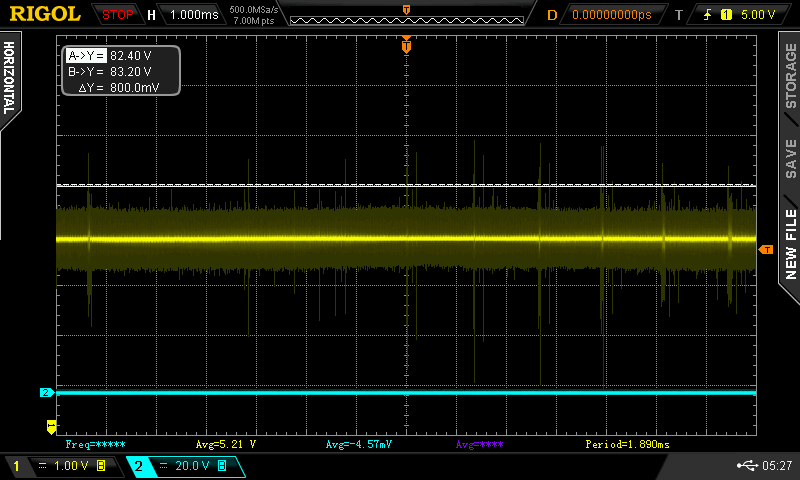Click the cyan channel 2 ground marker
This screenshot has width=800, height=480.
(x=46, y=393)
